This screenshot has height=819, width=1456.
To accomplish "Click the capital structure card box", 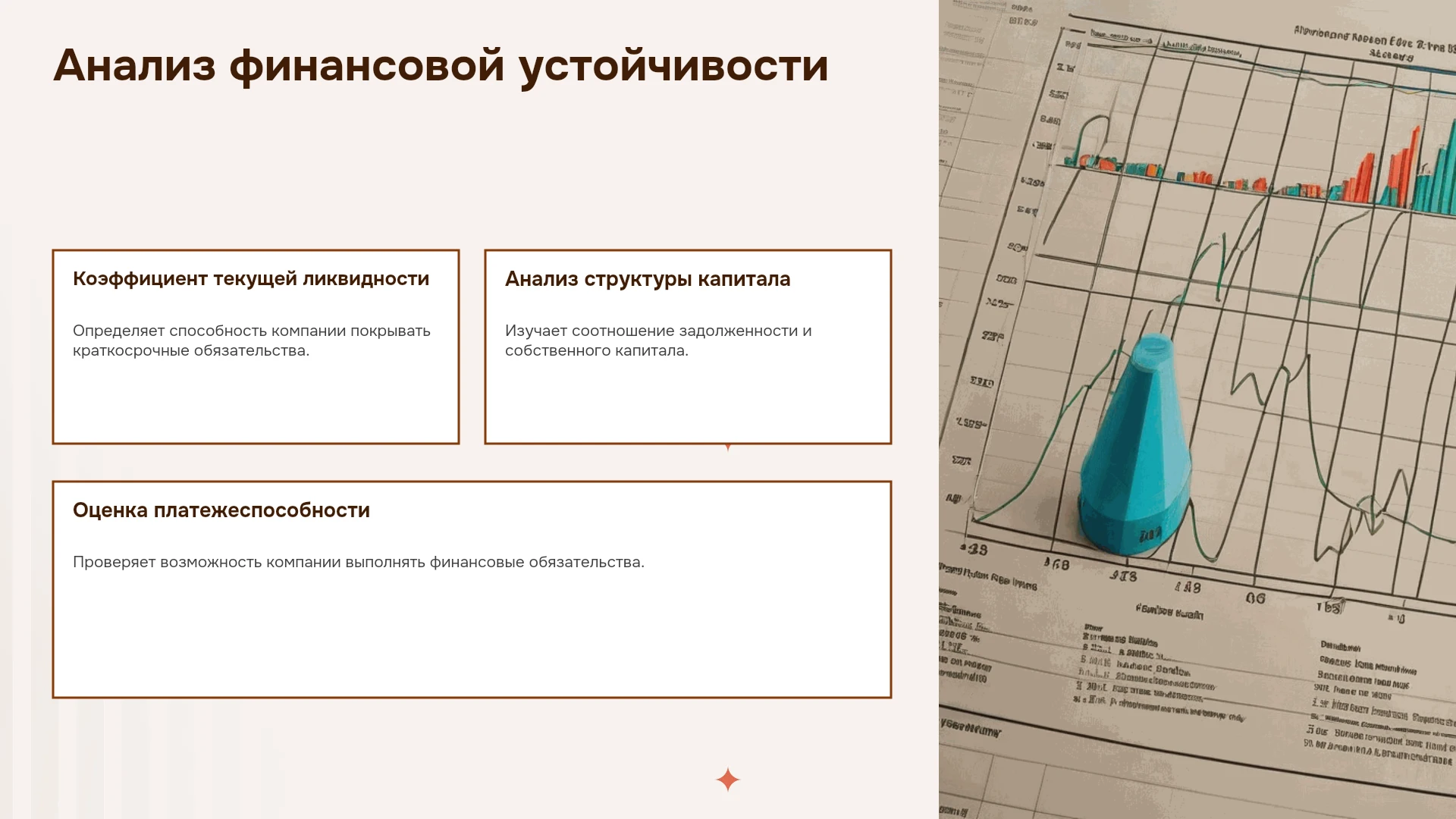I will [x=688, y=347].
